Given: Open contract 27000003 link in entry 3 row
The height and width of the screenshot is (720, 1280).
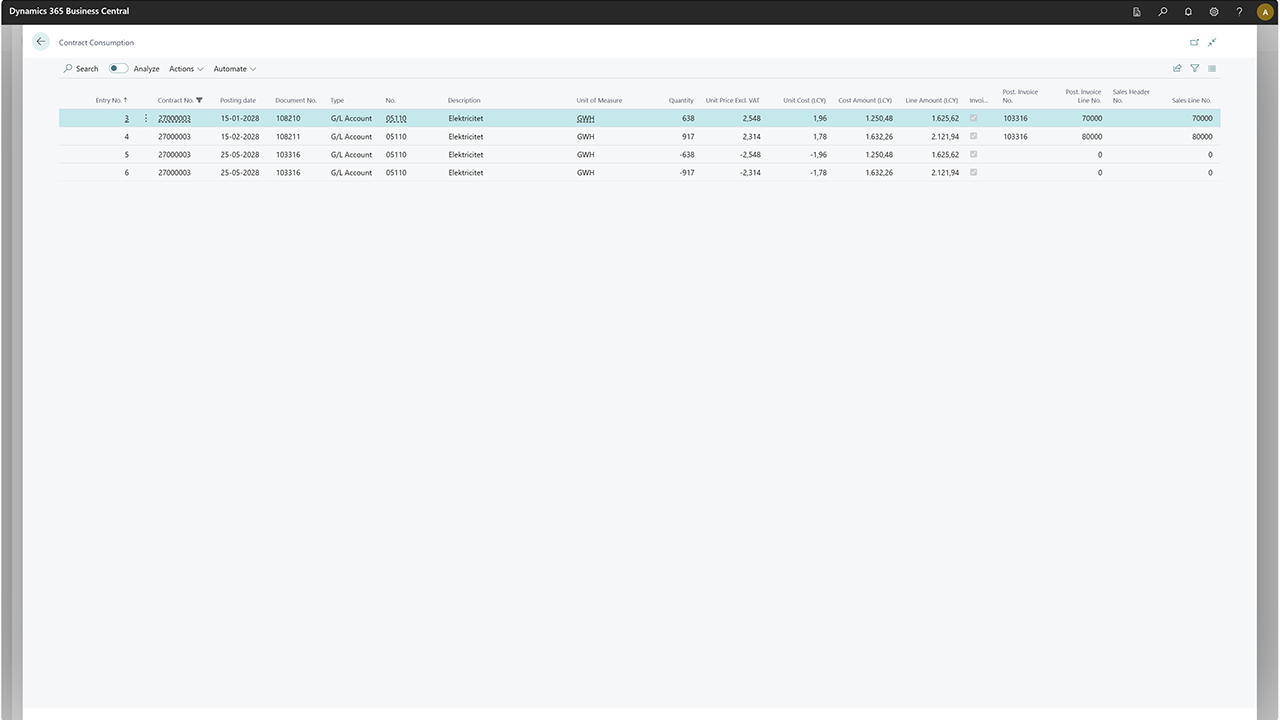Looking at the screenshot, I should [174, 118].
